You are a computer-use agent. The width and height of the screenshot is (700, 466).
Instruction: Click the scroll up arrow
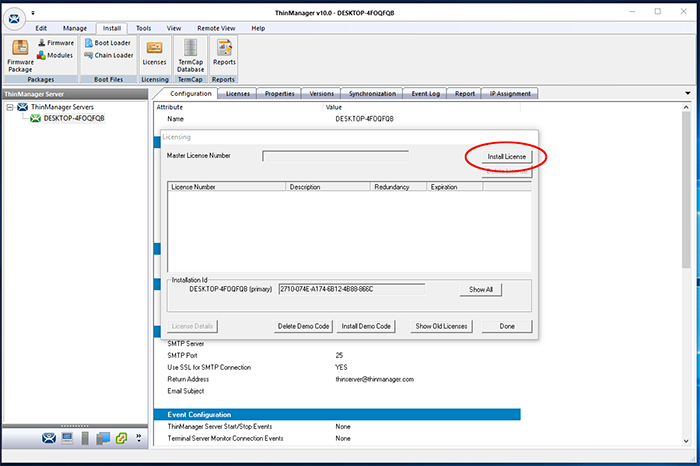tap(686, 107)
